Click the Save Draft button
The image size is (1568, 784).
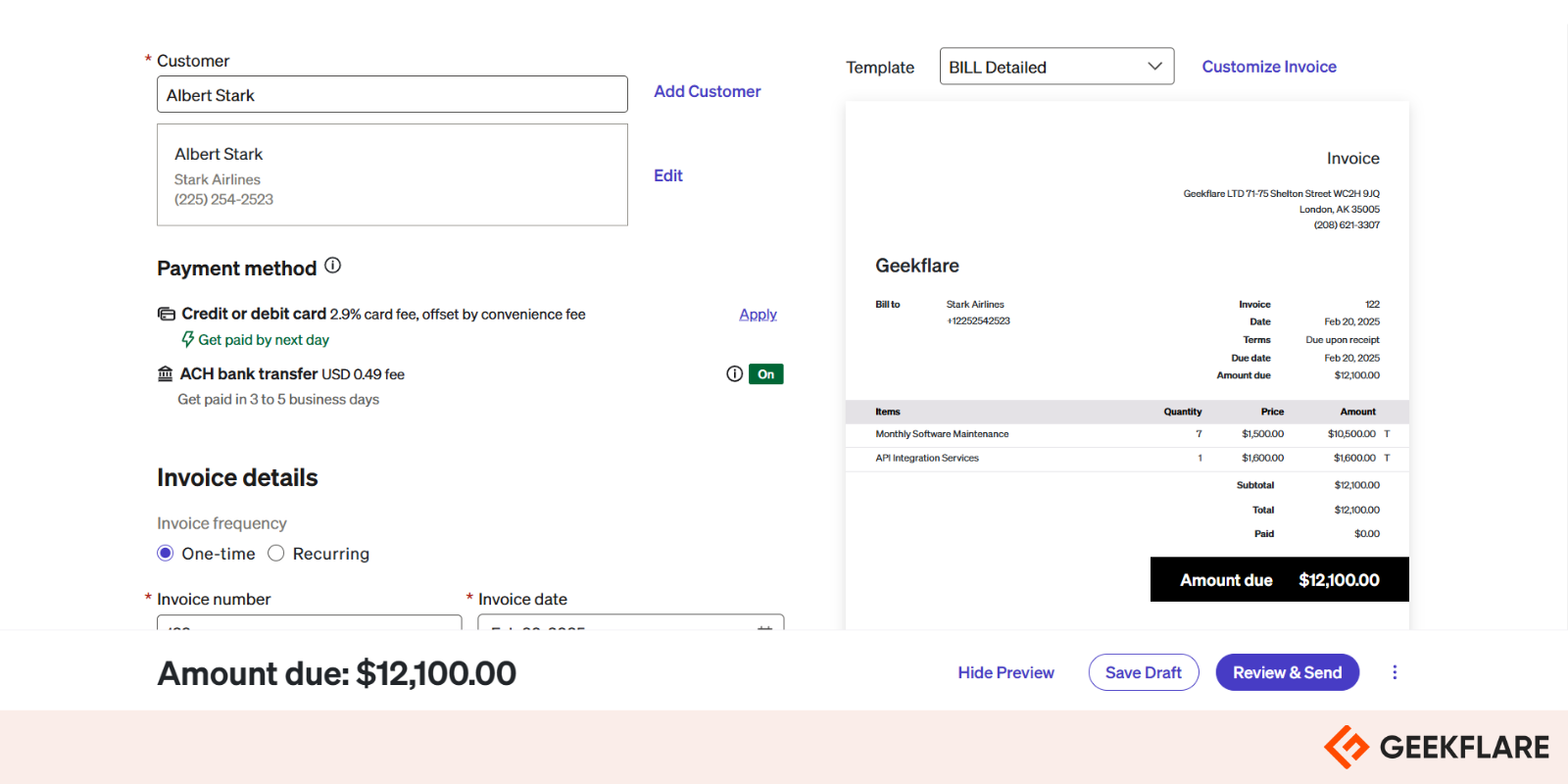tap(1144, 672)
